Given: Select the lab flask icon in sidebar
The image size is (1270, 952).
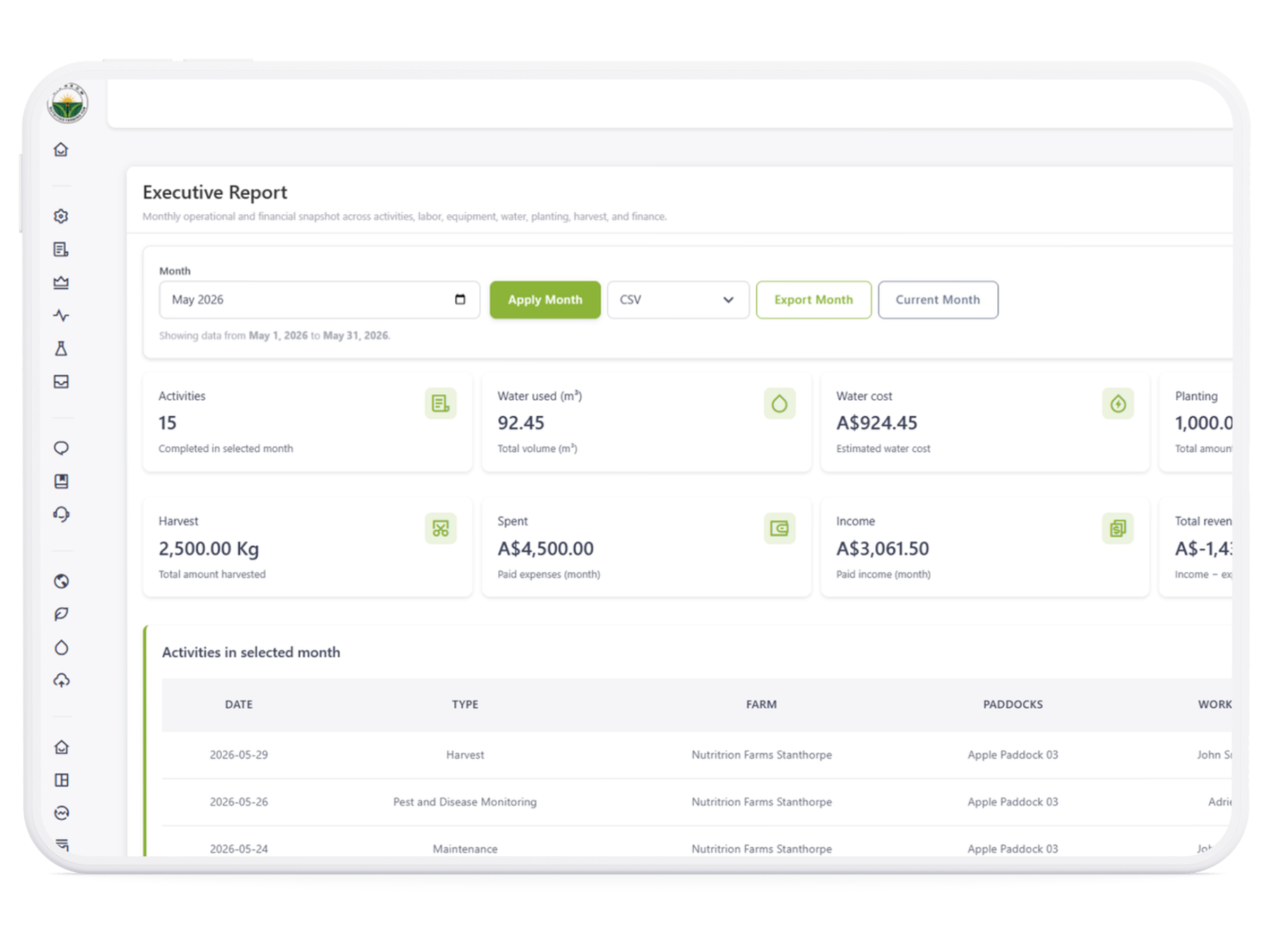Looking at the screenshot, I should pos(61,348).
